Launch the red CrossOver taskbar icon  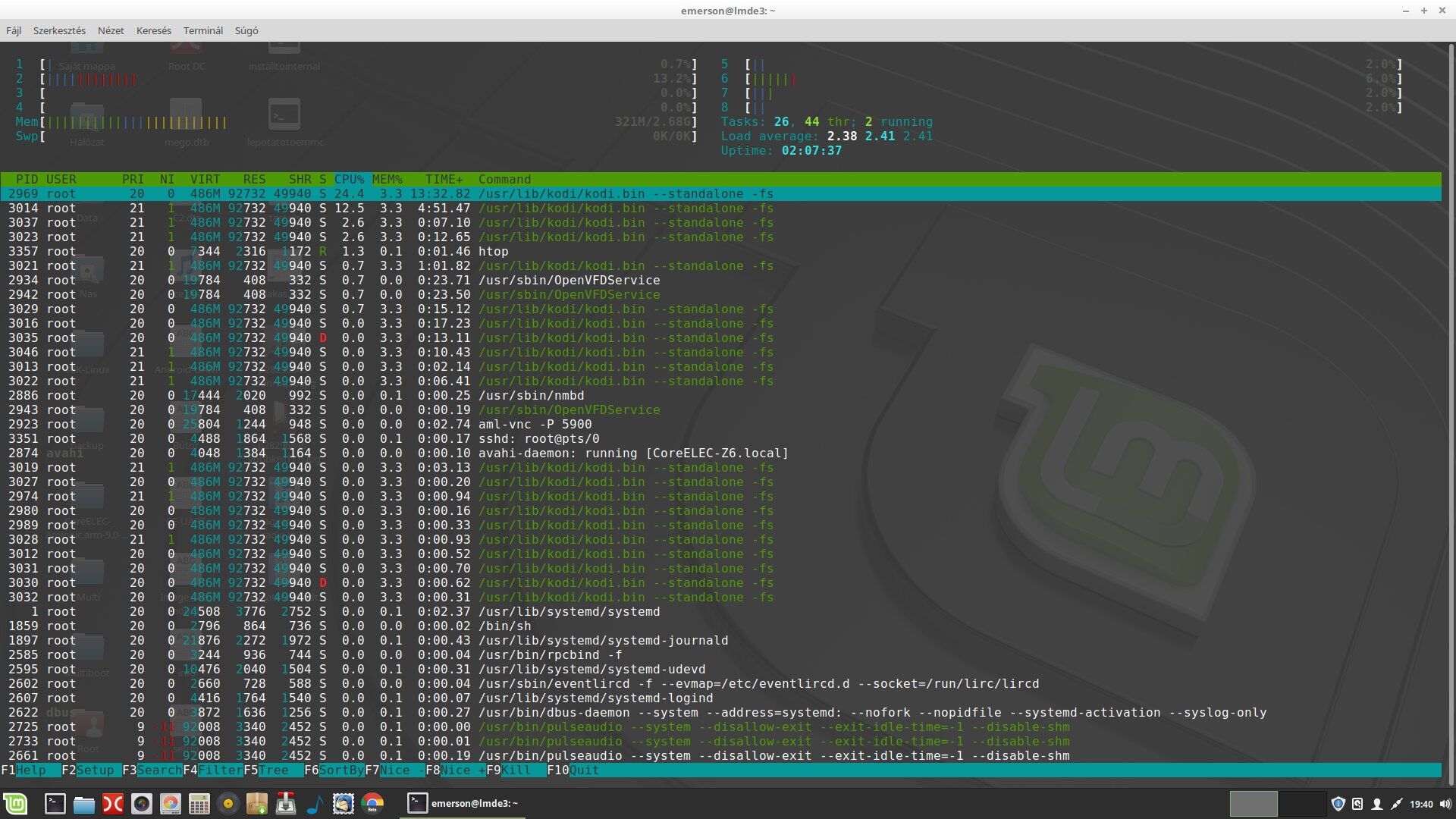[112, 803]
